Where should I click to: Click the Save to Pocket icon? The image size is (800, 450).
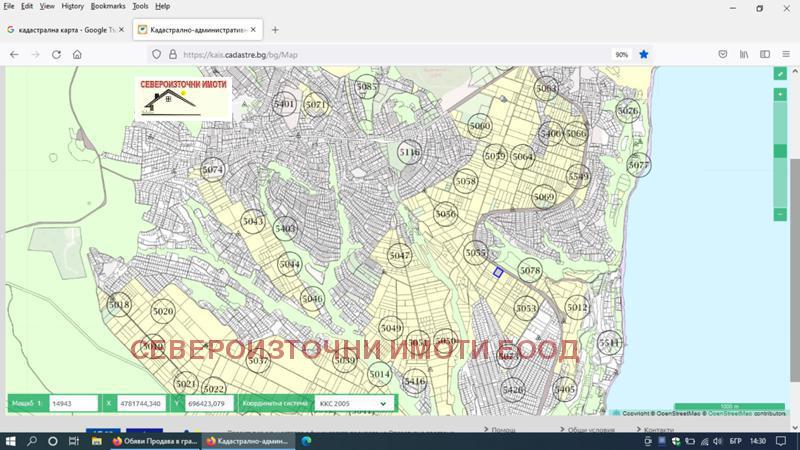tap(722, 54)
